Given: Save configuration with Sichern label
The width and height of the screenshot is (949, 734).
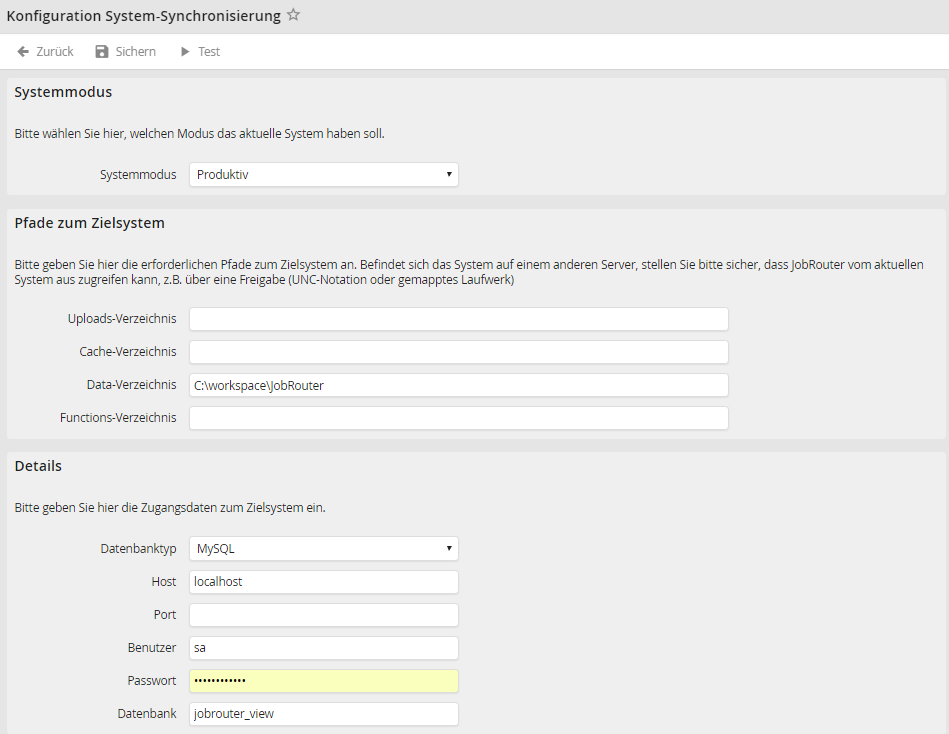Looking at the screenshot, I should (136, 51).
